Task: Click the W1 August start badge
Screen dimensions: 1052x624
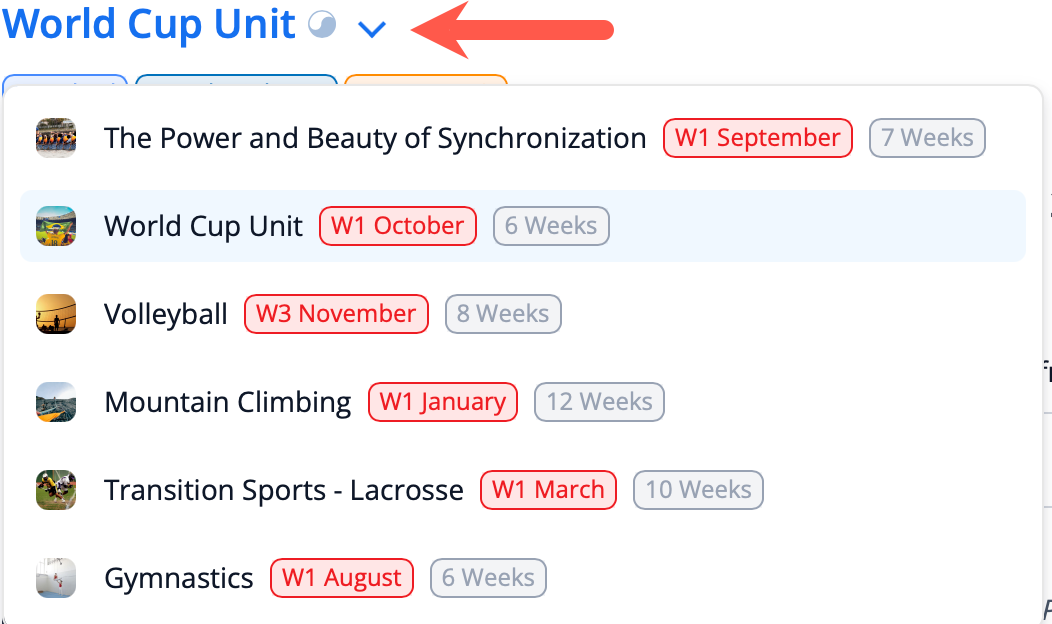Action: click(341, 578)
